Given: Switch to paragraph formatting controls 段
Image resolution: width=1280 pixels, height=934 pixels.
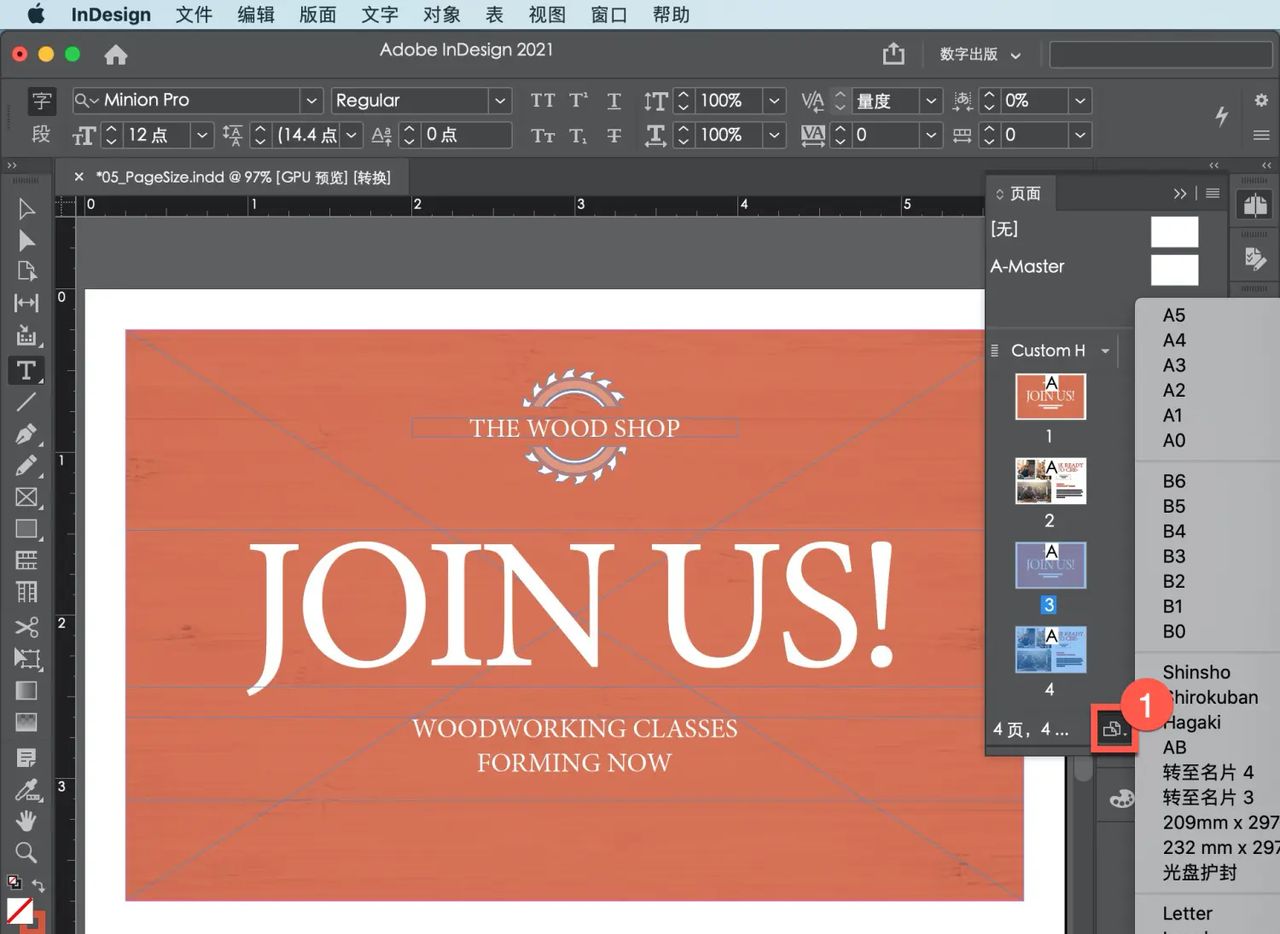Looking at the screenshot, I should 41,134.
